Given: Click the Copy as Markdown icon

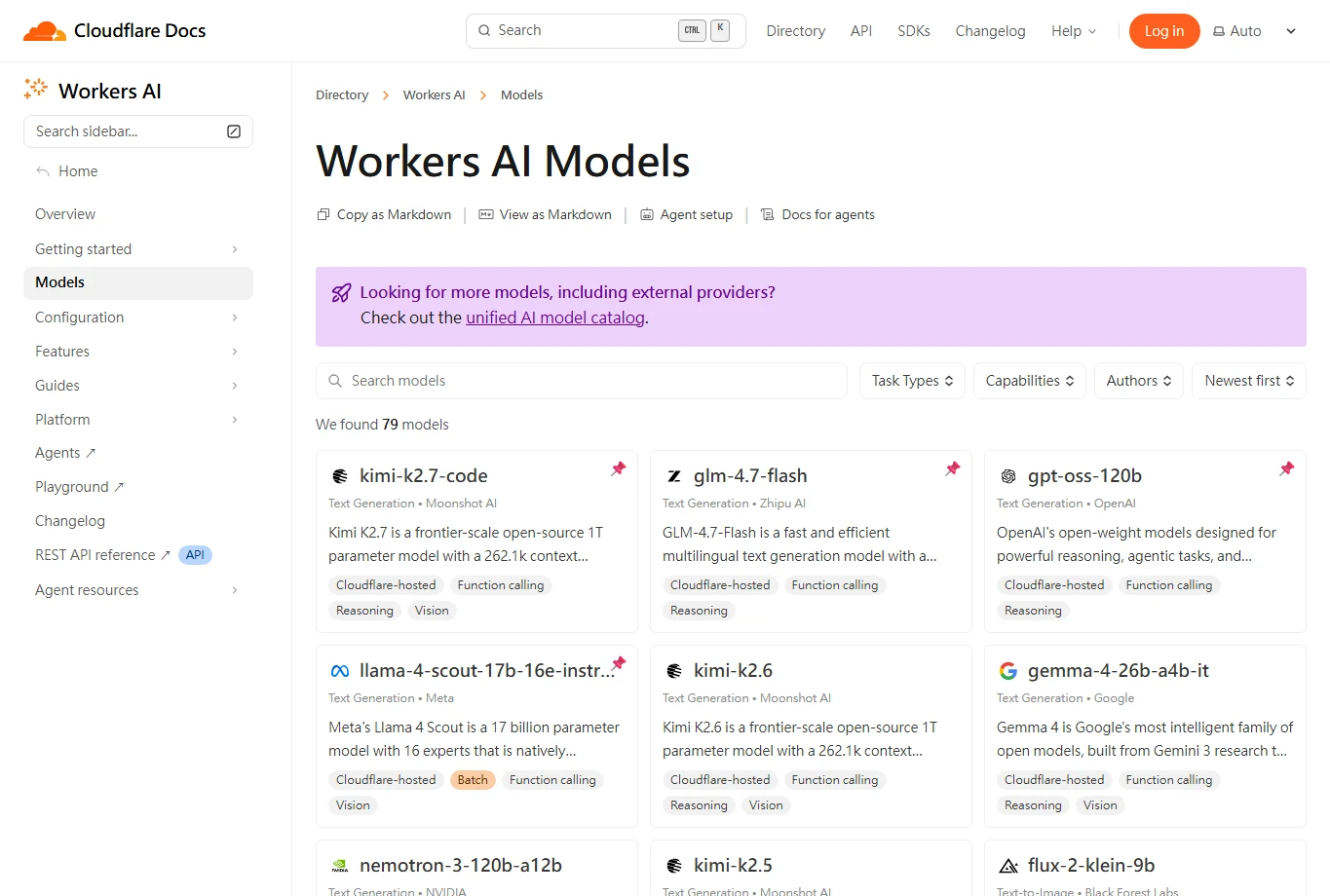Looking at the screenshot, I should (x=323, y=214).
